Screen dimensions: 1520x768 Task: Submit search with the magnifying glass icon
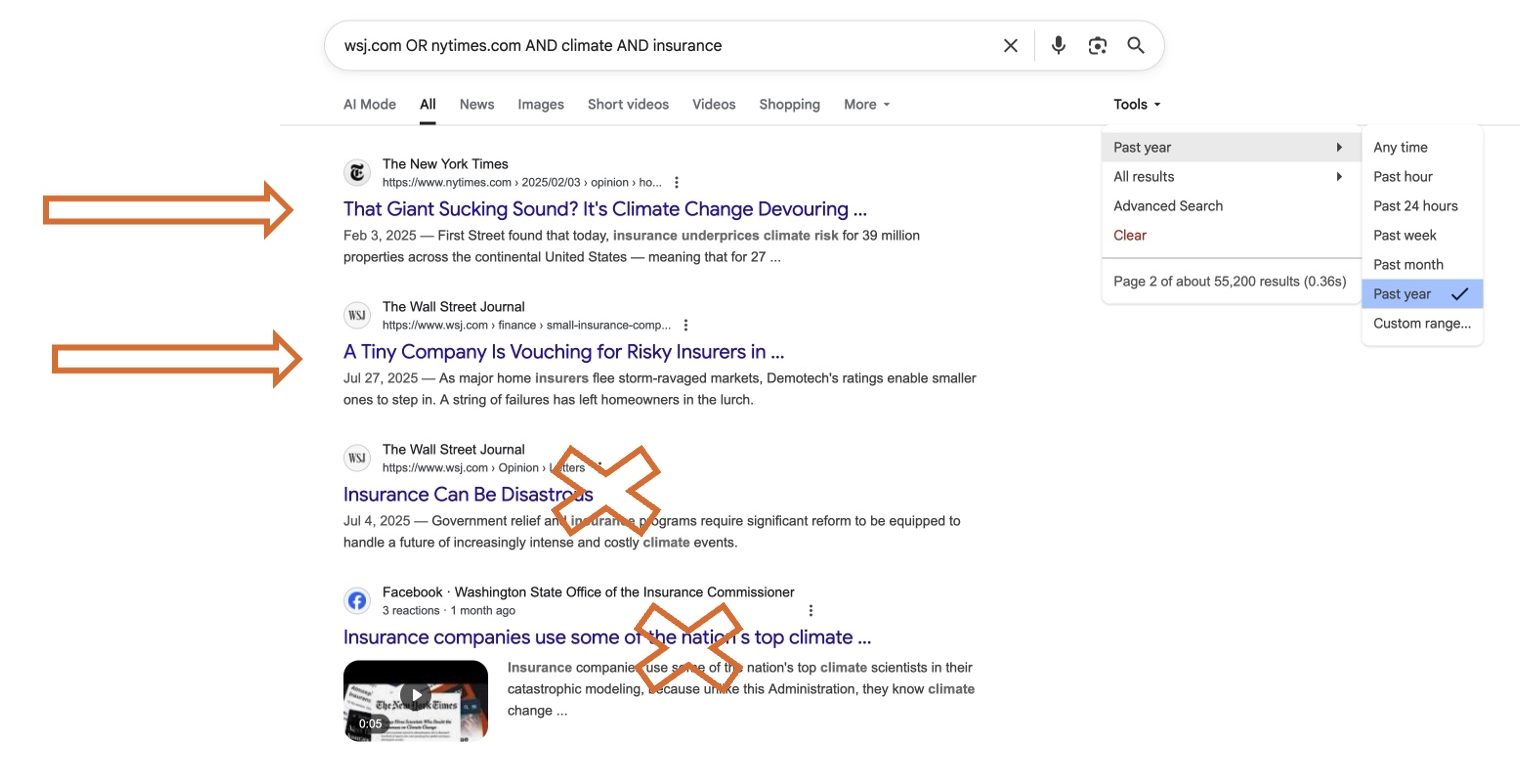pyautogui.click(x=1136, y=45)
